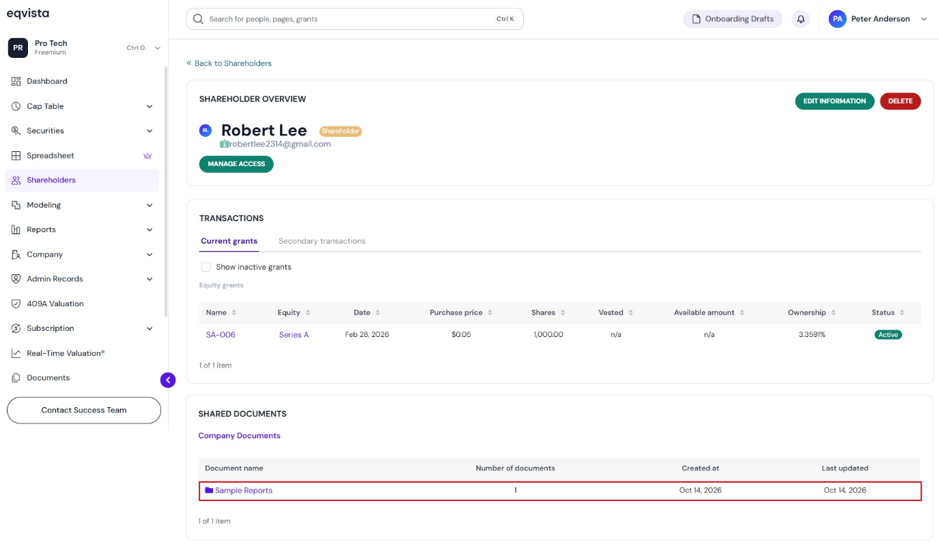Expand the Company menu chevron
Image resolution: width=939 pixels, height=546 pixels.
pos(149,254)
